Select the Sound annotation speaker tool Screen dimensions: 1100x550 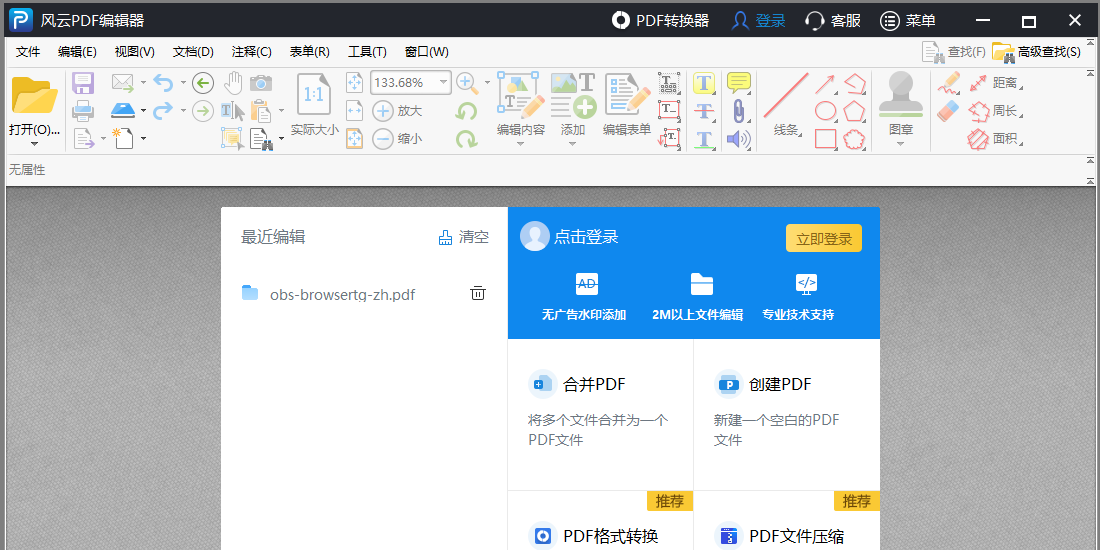click(738, 139)
